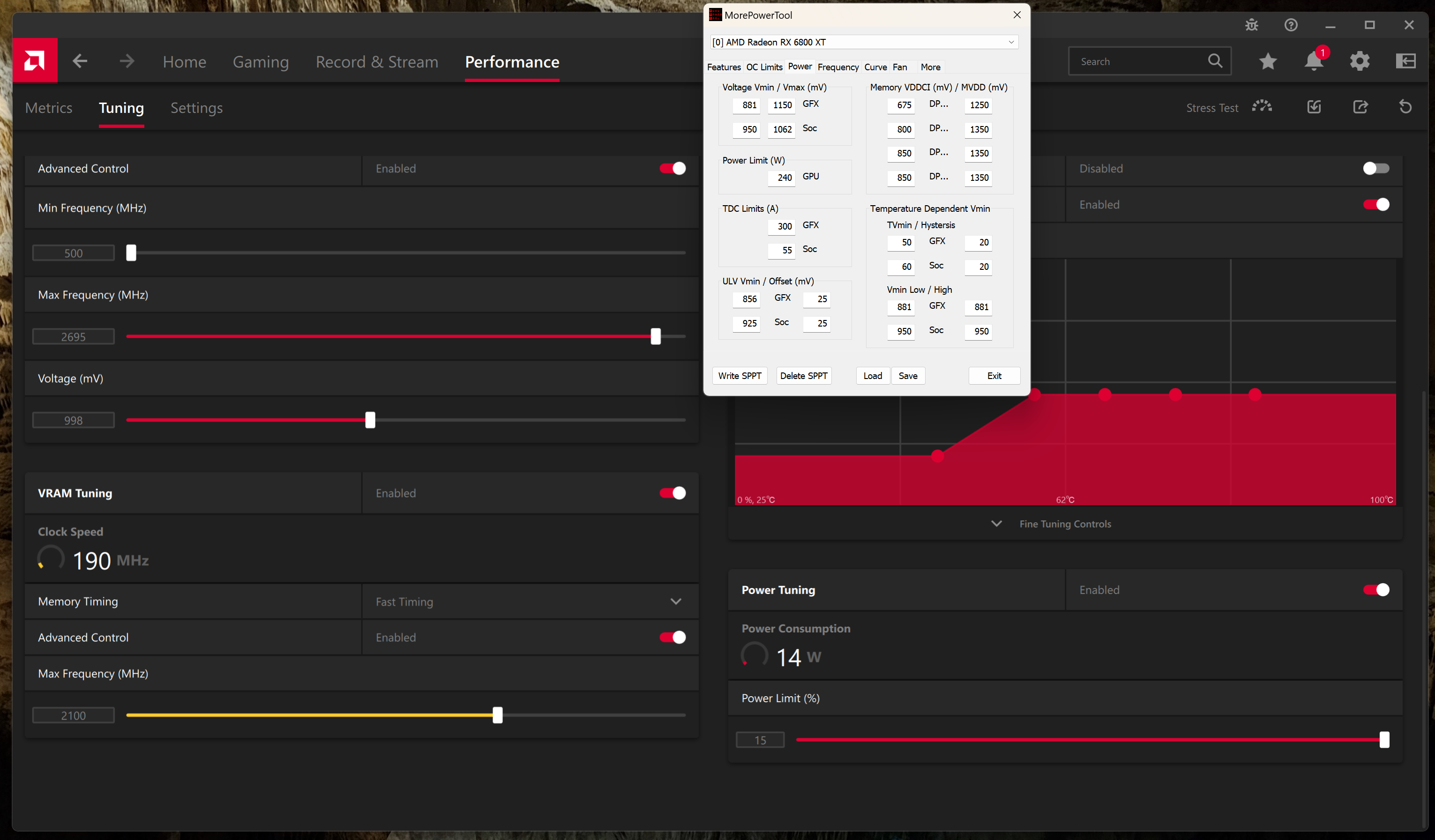Screen dimensions: 1435x840
Task: Export the tuning profile icon
Action: (x=1360, y=106)
